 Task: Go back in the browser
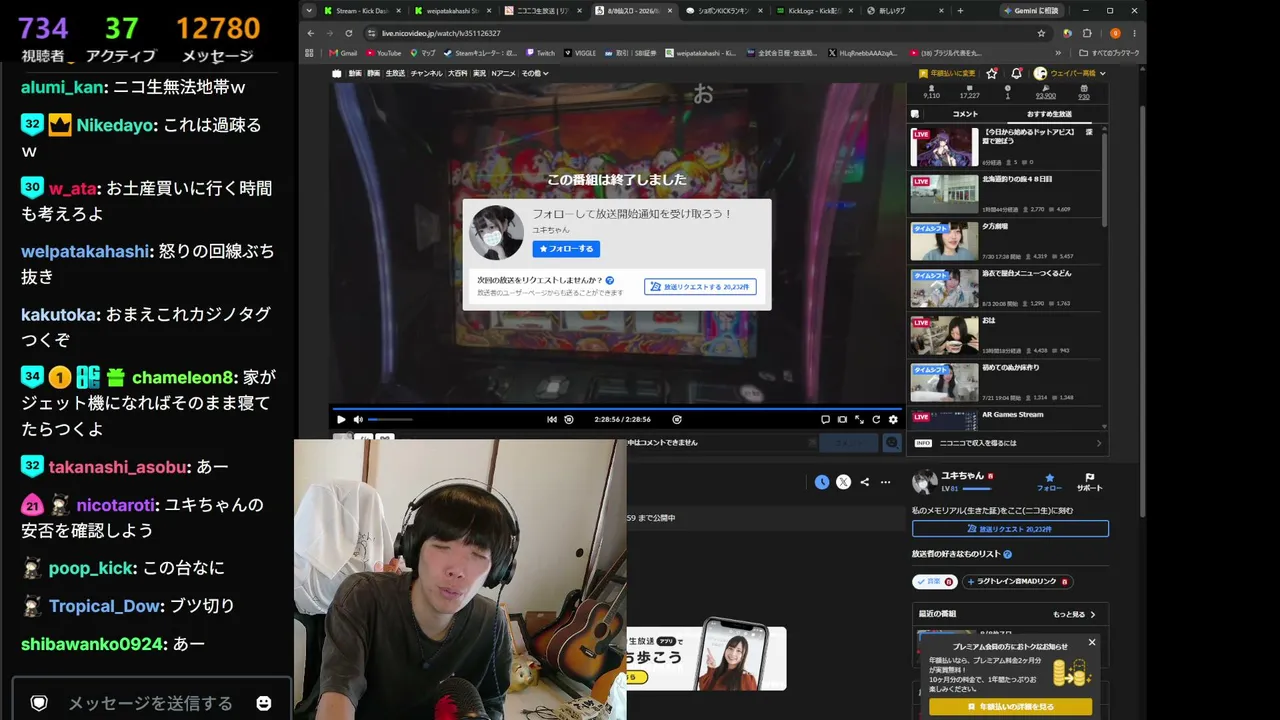(310, 33)
